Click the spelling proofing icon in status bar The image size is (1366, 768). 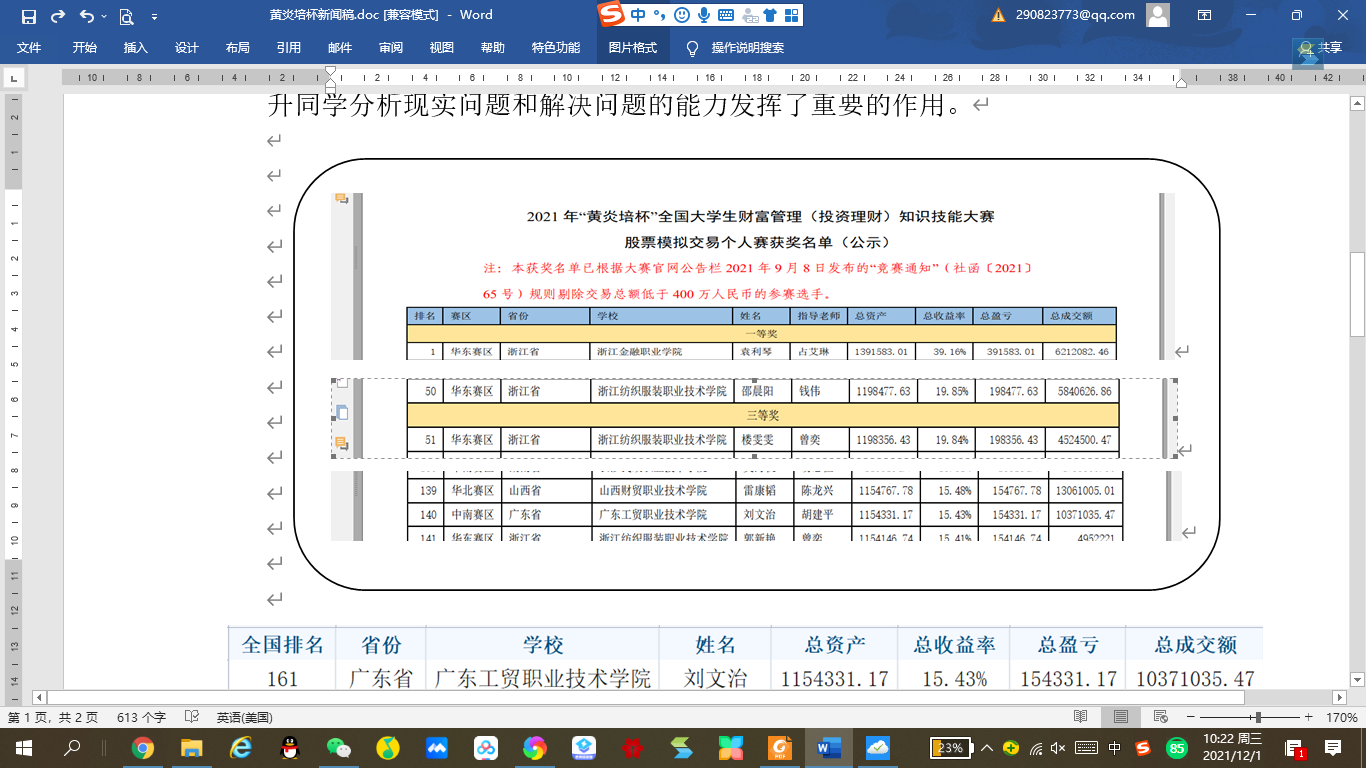pyautogui.click(x=191, y=717)
